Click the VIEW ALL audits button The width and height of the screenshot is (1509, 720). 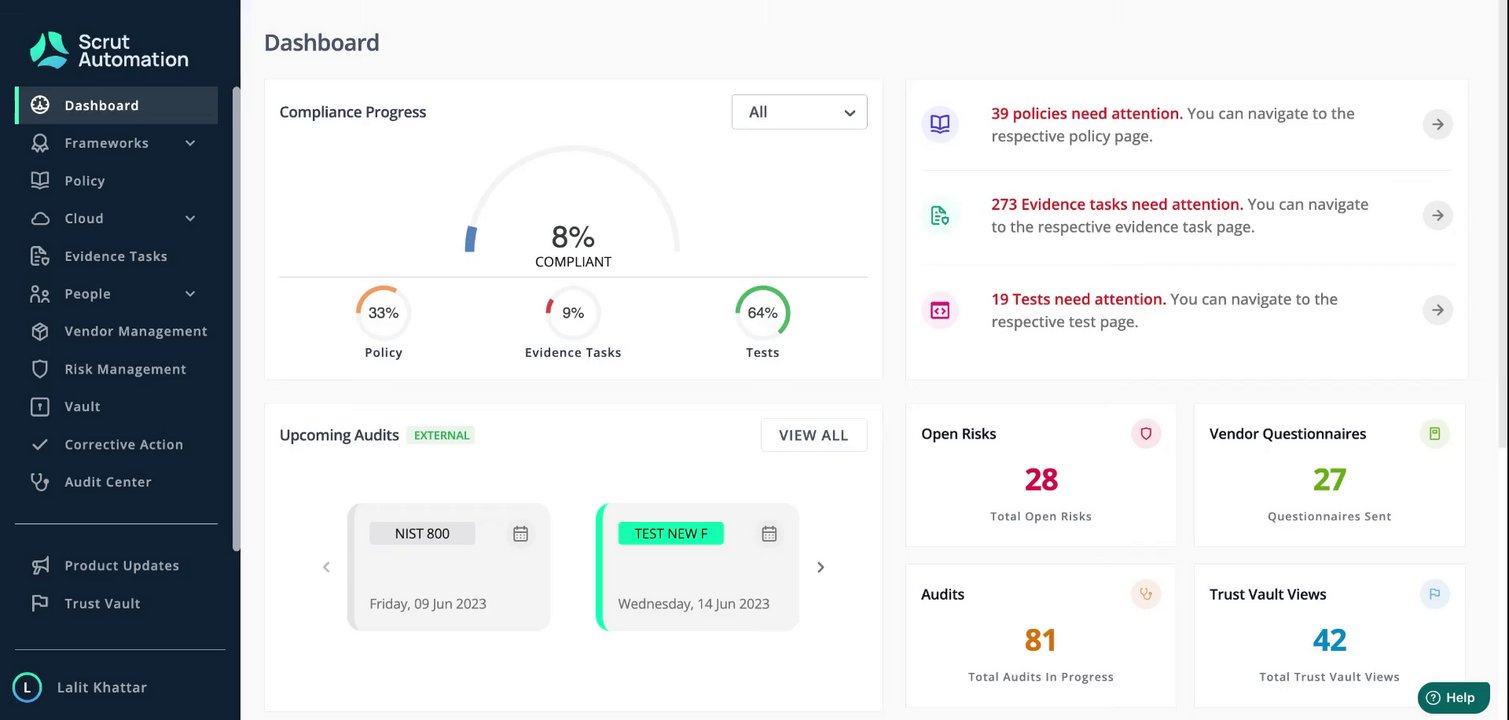click(813, 435)
